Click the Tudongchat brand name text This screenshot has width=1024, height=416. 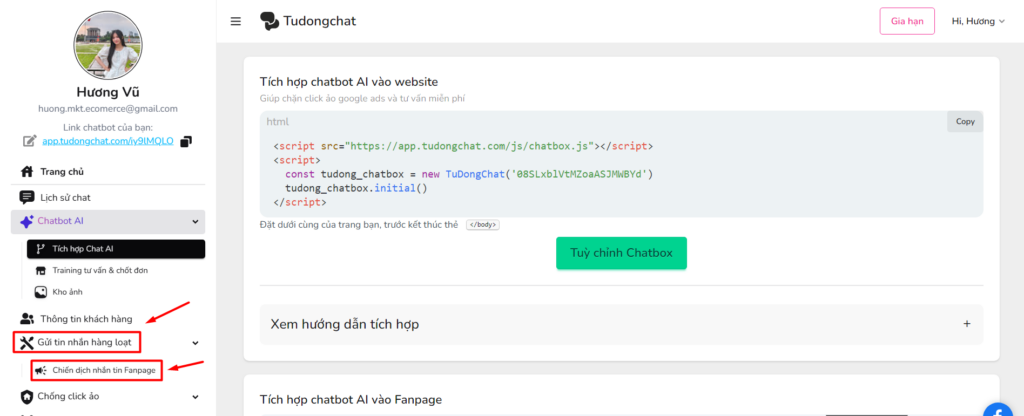[x=319, y=22]
